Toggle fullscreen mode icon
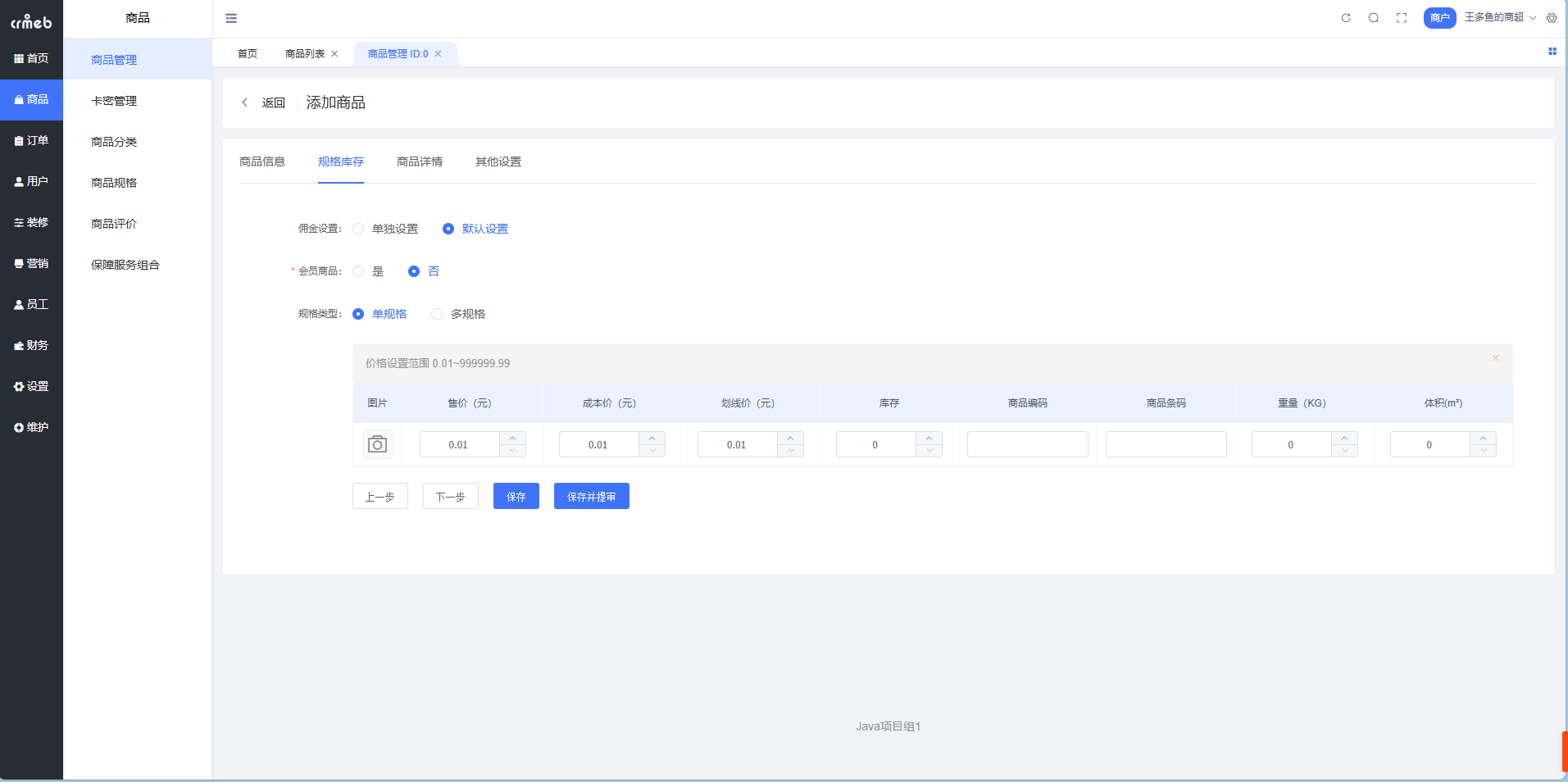1568x782 pixels. (1402, 18)
